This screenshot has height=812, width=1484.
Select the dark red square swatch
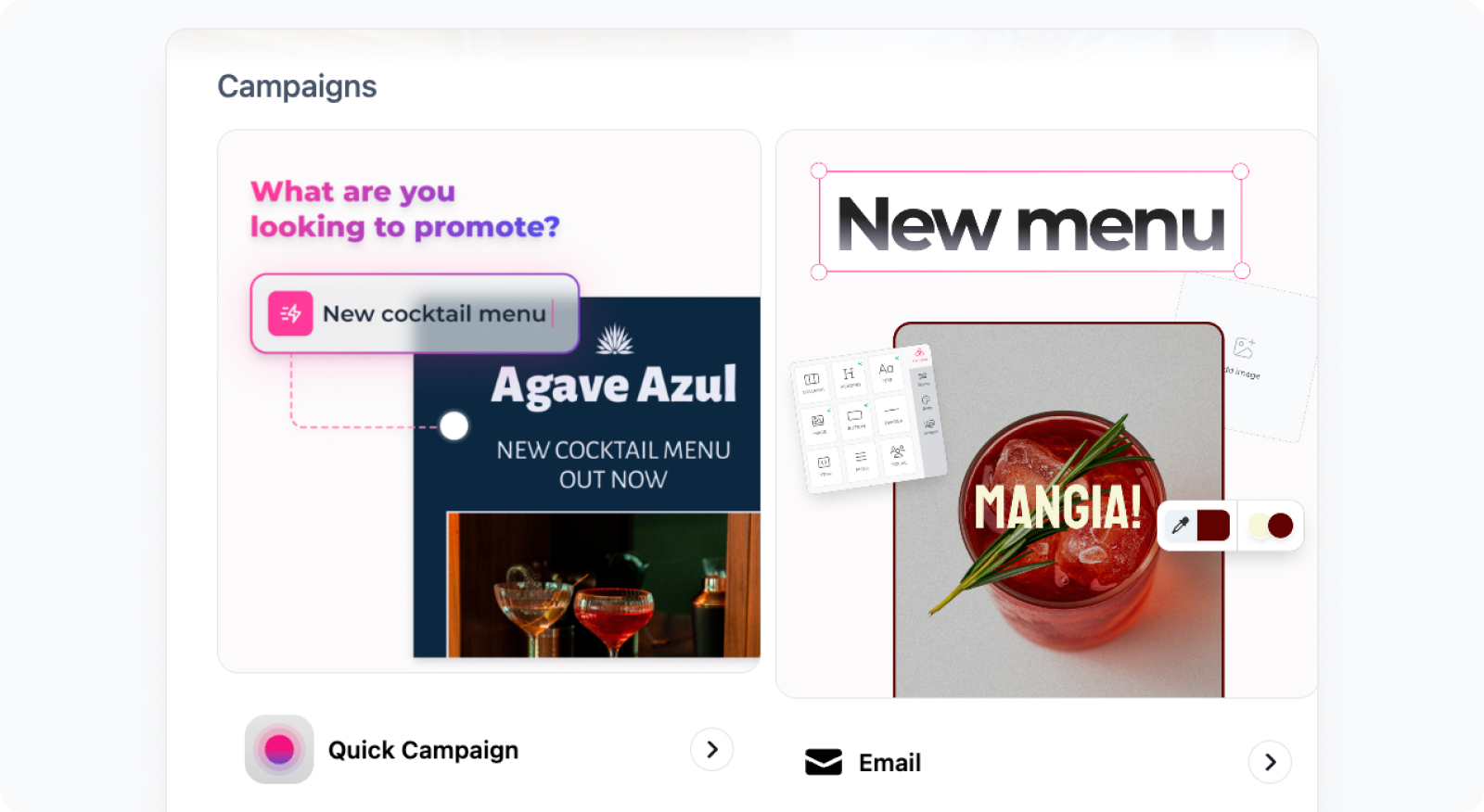click(x=1213, y=526)
